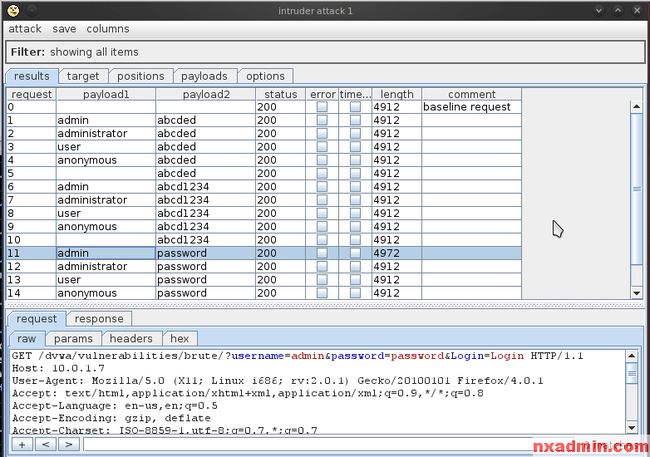Open the save menu
This screenshot has width=650, height=457.
click(x=64, y=29)
